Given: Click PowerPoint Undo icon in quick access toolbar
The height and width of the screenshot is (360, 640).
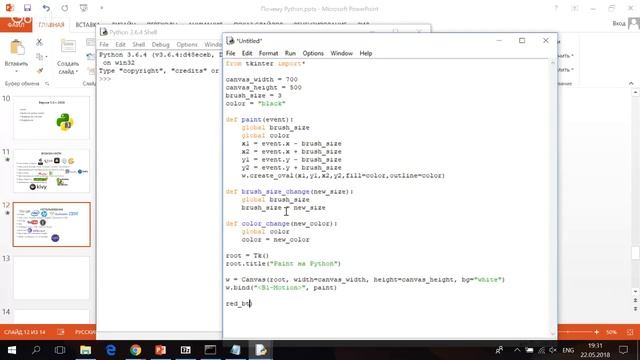Looking at the screenshot, I should tap(46, 8).
